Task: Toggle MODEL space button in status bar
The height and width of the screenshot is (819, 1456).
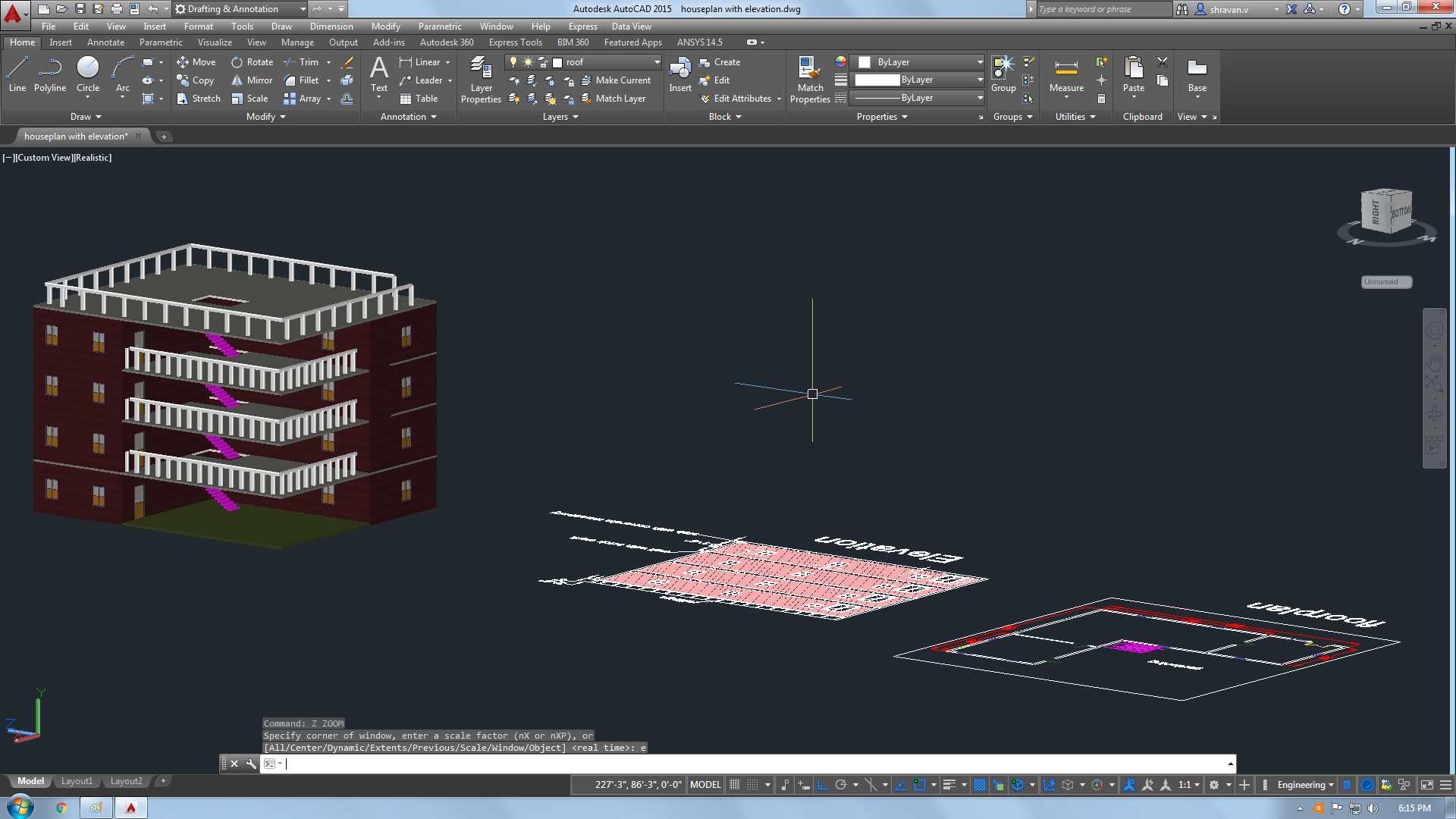Action: click(705, 785)
